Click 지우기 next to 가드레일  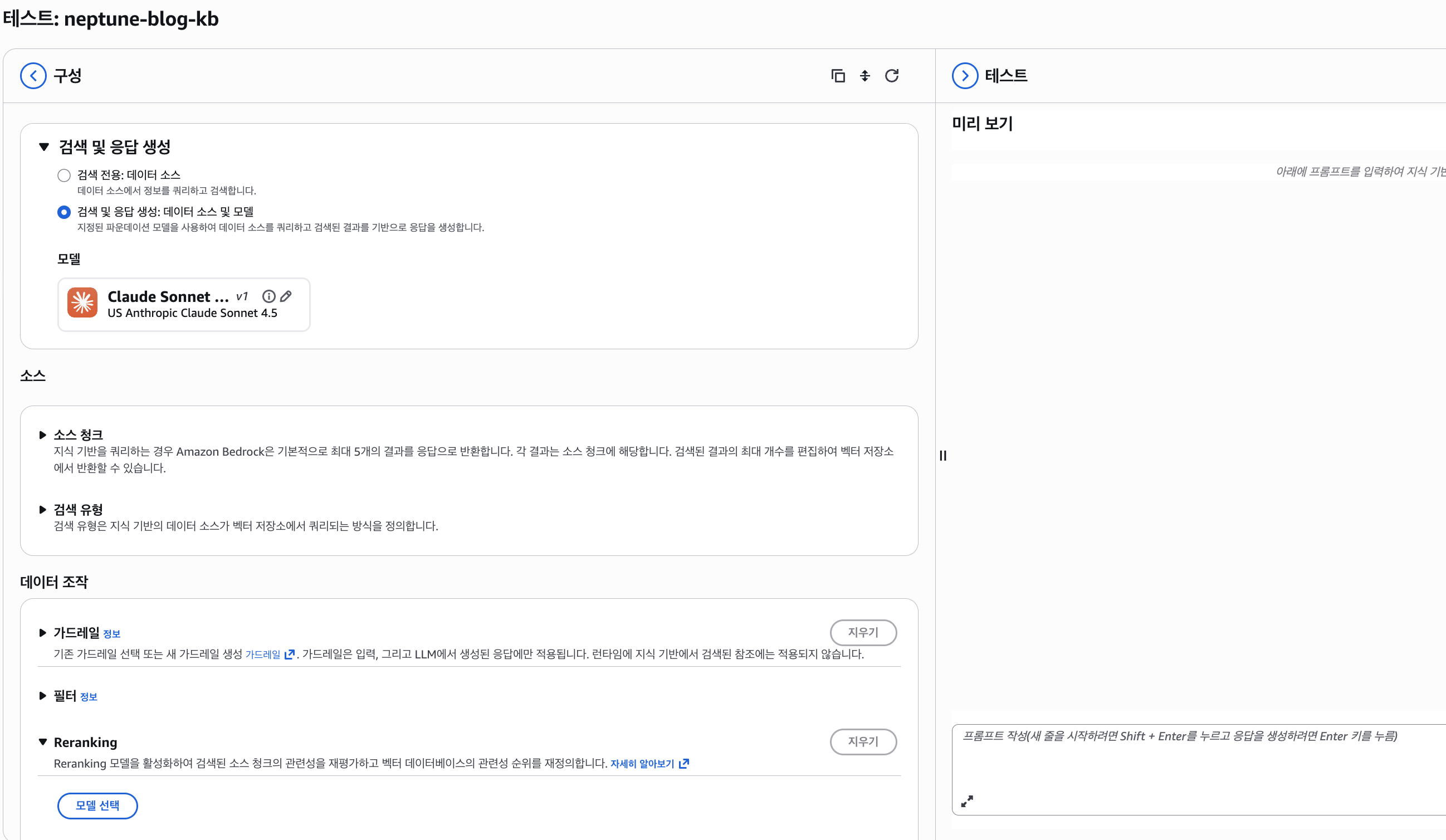863,632
